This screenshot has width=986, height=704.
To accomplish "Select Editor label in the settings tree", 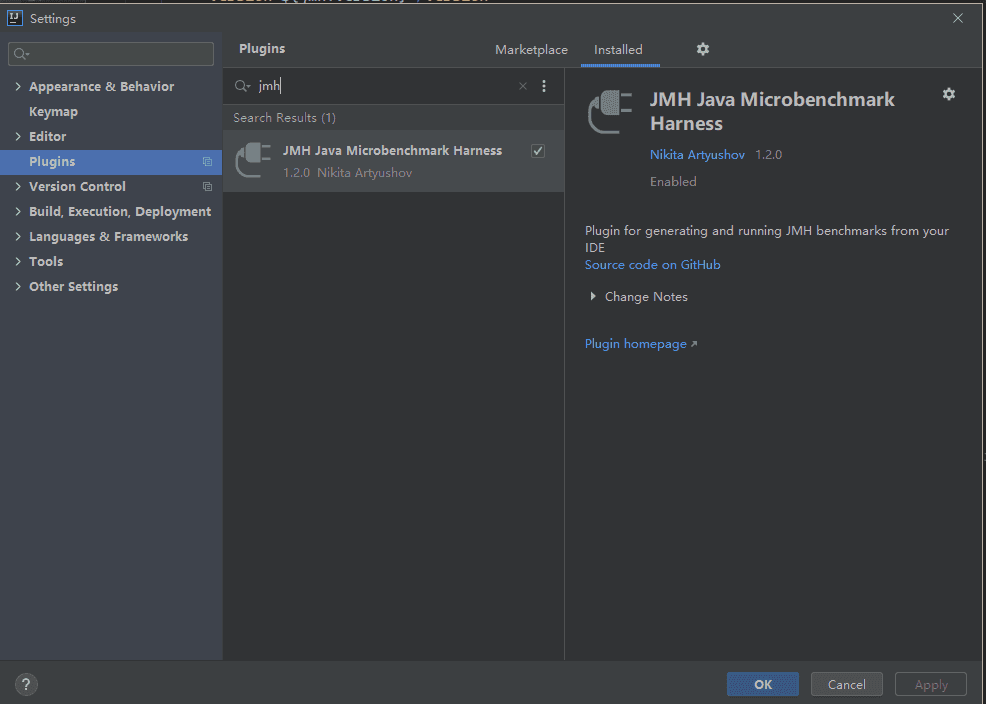I will click(47, 136).
